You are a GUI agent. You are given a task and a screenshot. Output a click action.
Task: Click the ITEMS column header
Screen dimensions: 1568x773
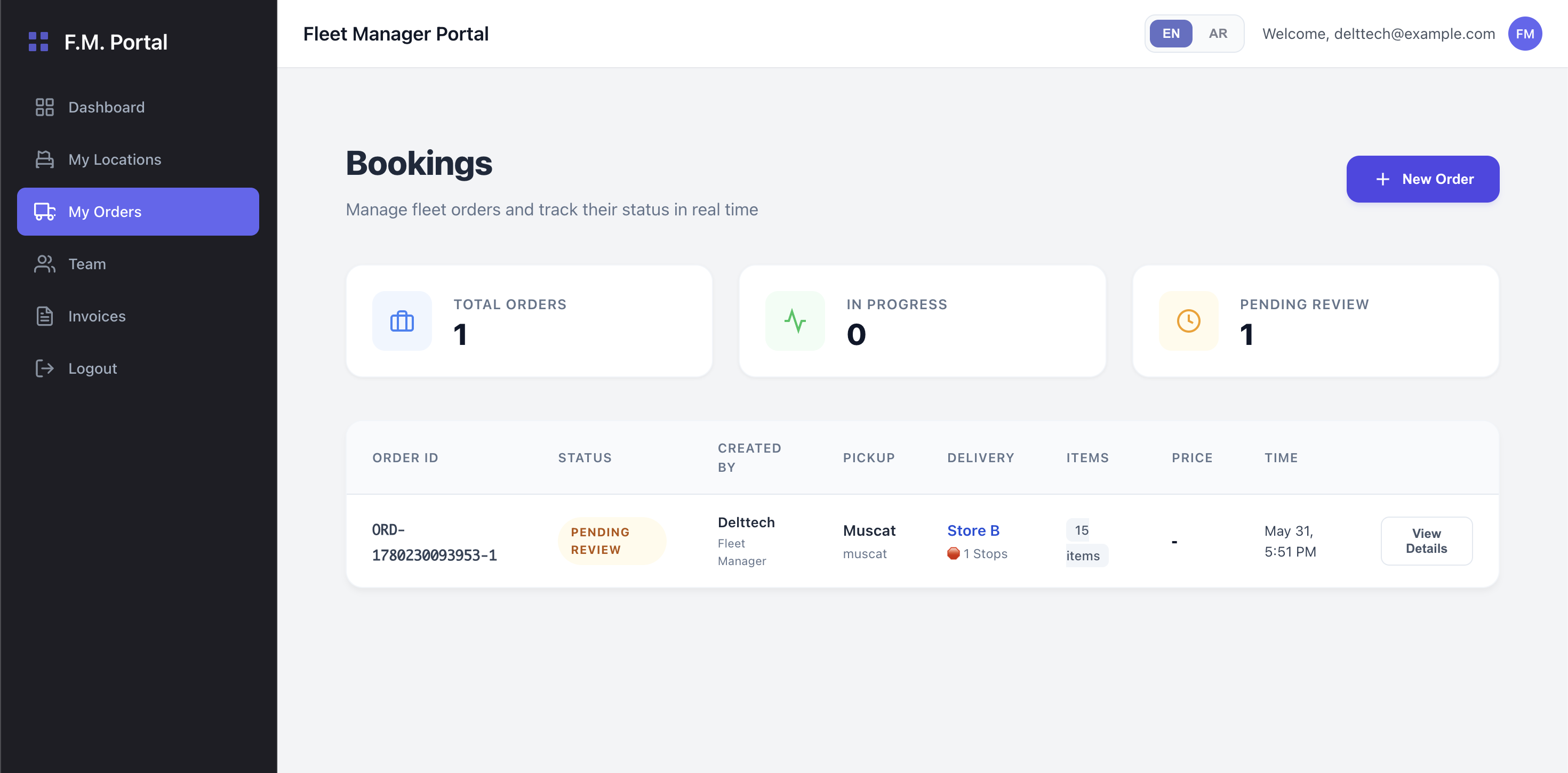coord(1087,458)
